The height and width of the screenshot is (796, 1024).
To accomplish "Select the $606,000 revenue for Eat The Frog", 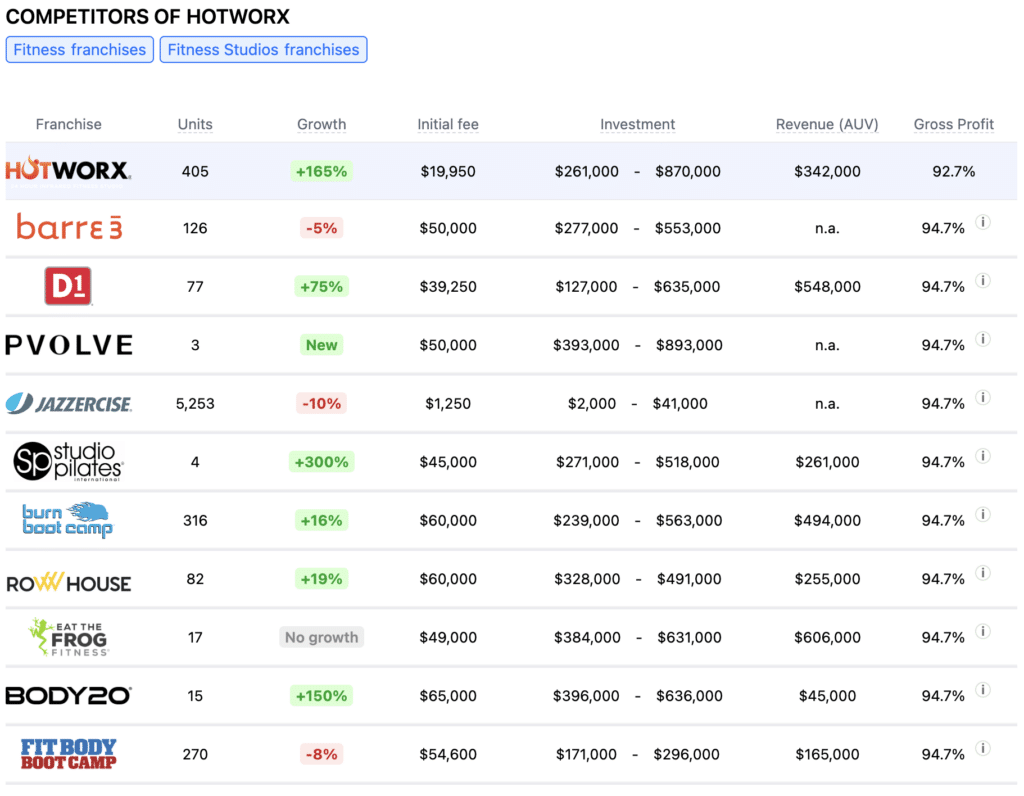I will pos(827,637).
